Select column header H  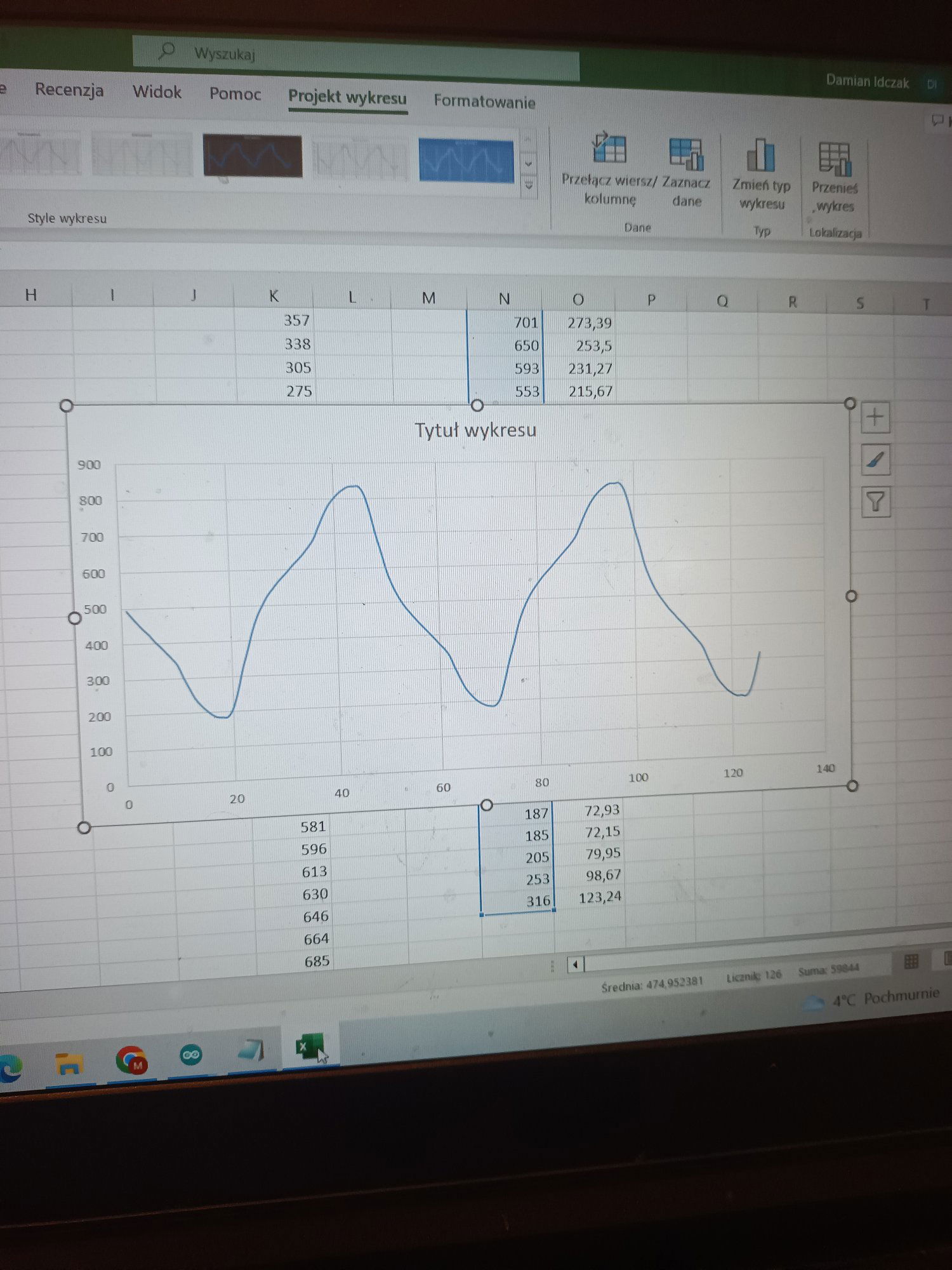point(31,294)
